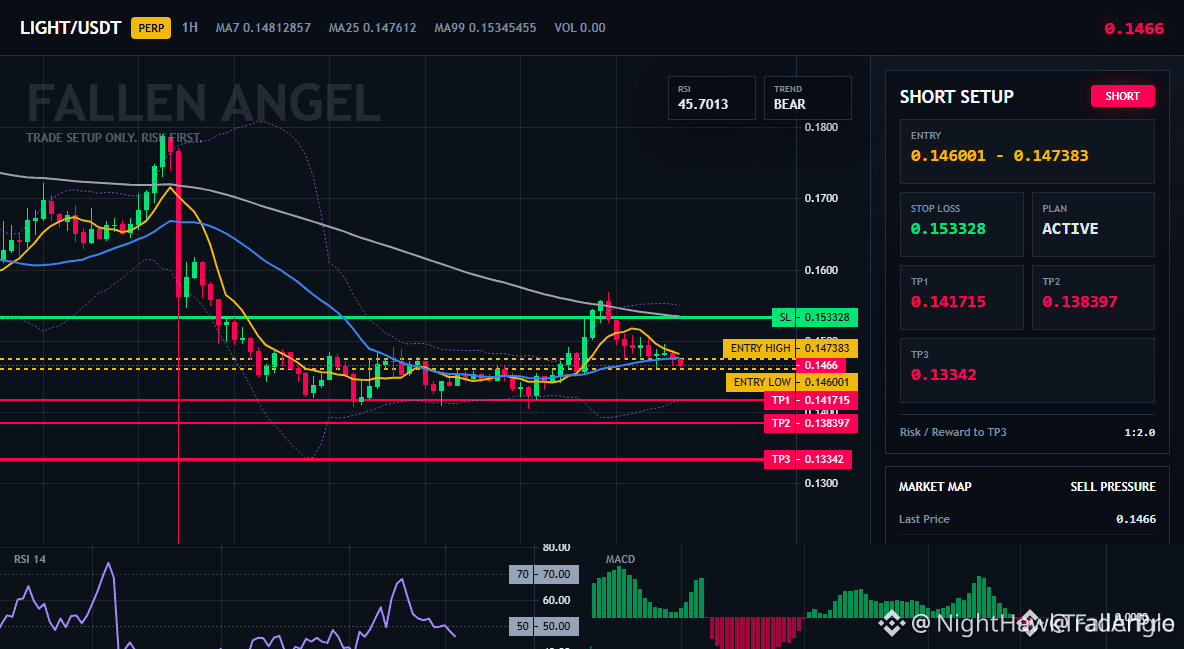Click the TP3 chart price tag
Screen dimensions: 1184x649
(807, 459)
